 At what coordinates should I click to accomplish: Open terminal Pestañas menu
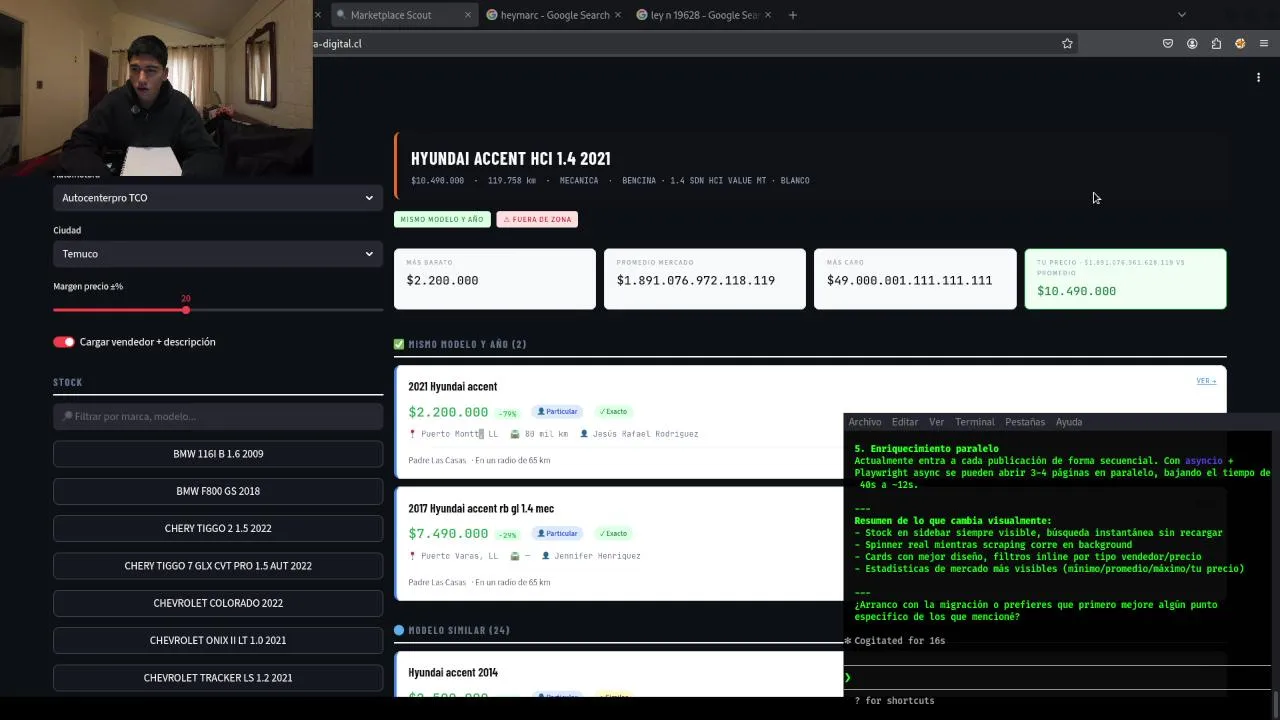pos(1025,422)
